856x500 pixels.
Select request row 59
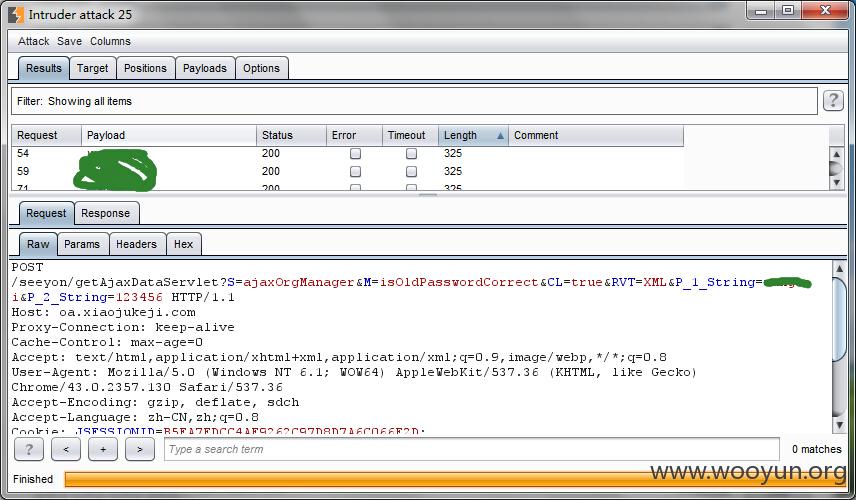pyautogui.click(x=347, y=171)
